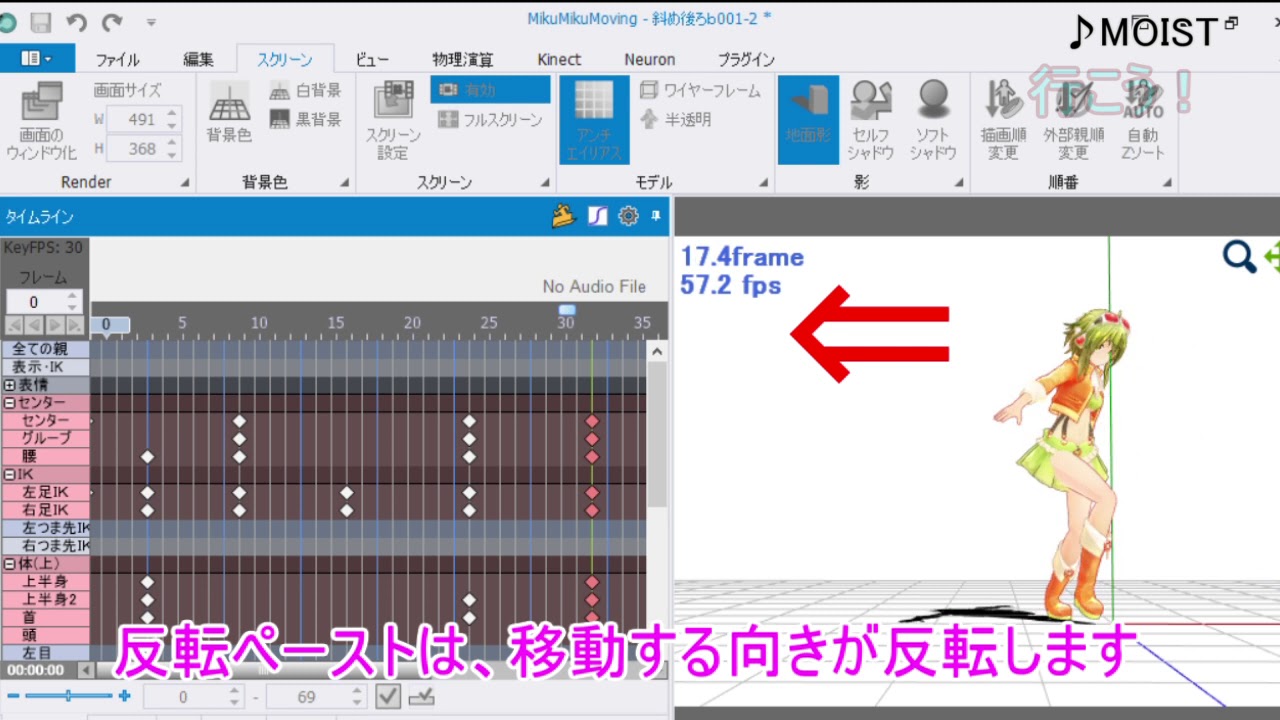
Task: Pin the タイムライン panel
Action: point(656,216)
